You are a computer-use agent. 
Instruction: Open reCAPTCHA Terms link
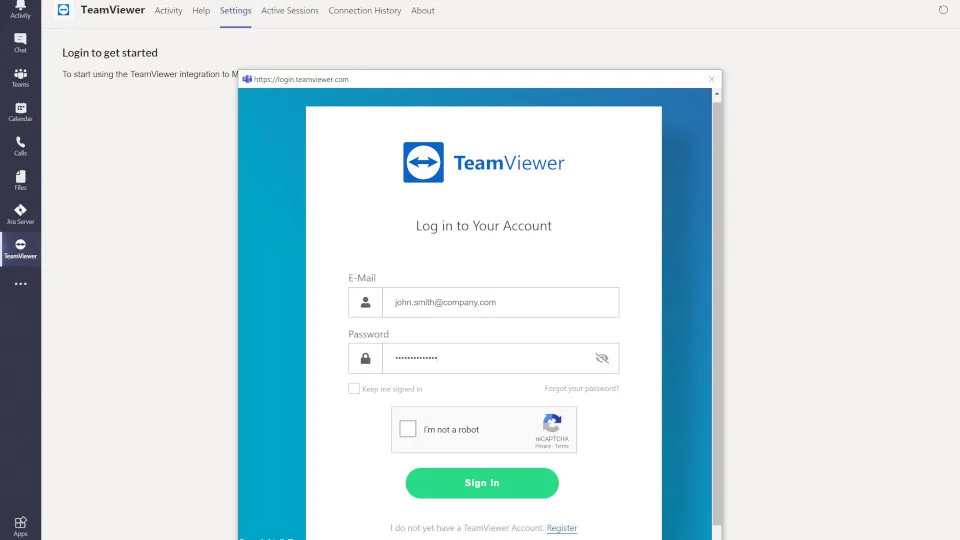(x=562, y=446)
